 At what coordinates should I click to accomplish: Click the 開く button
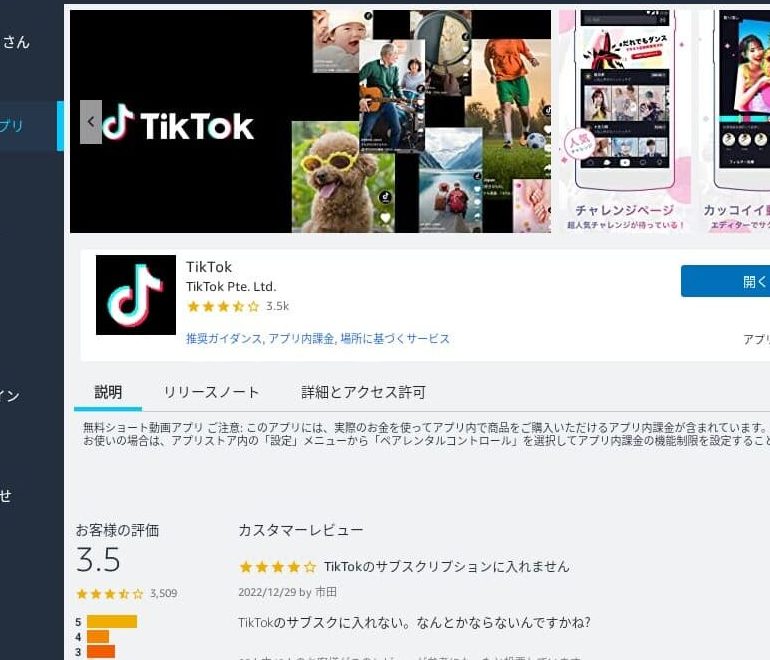(725, 281)
